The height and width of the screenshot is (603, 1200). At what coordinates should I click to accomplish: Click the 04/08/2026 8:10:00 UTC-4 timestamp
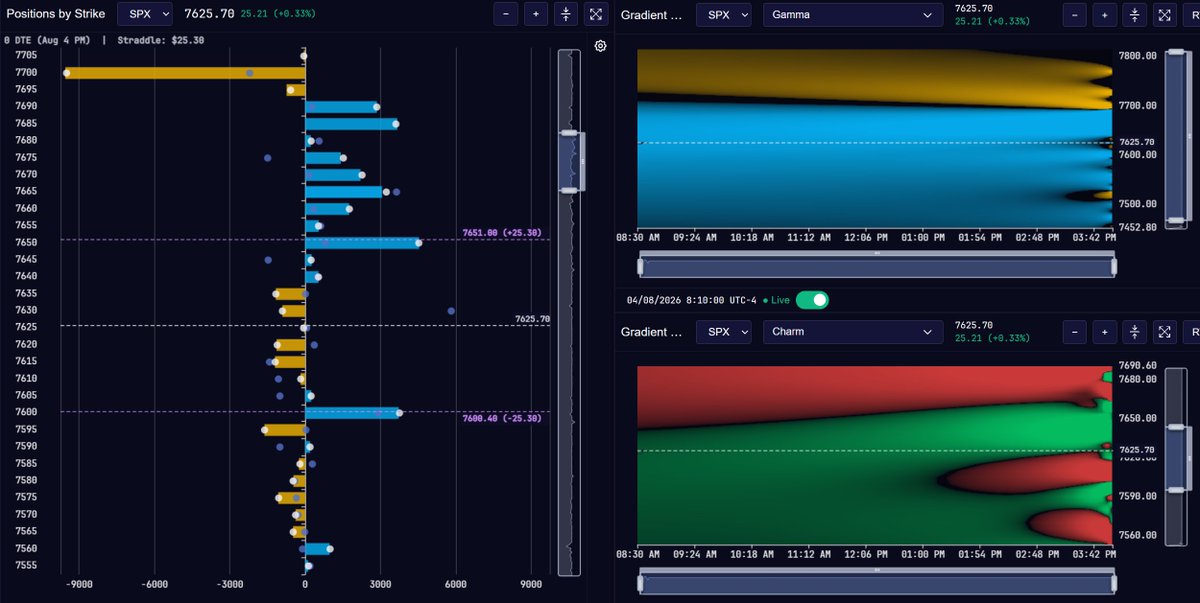tap(690, 300)
